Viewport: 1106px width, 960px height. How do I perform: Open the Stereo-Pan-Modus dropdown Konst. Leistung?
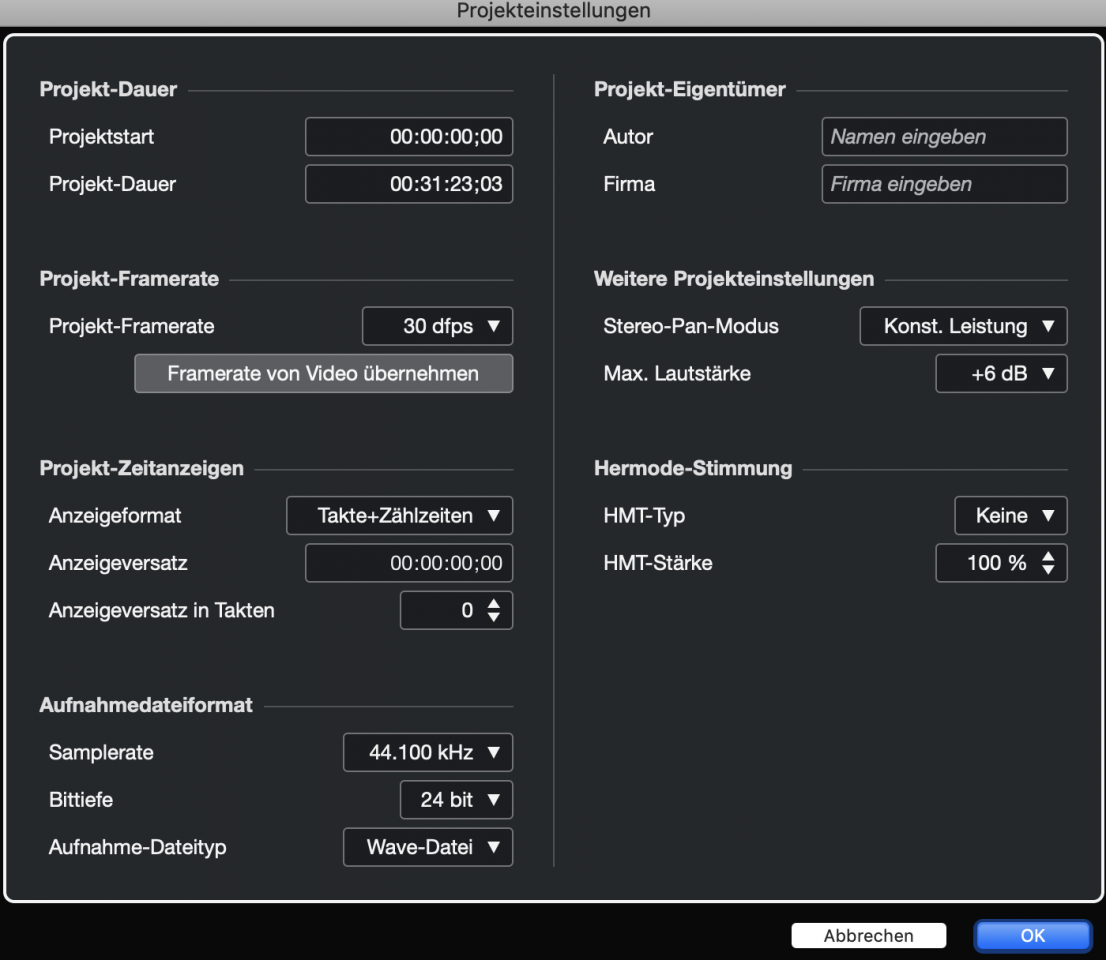(x=963, y=326)
